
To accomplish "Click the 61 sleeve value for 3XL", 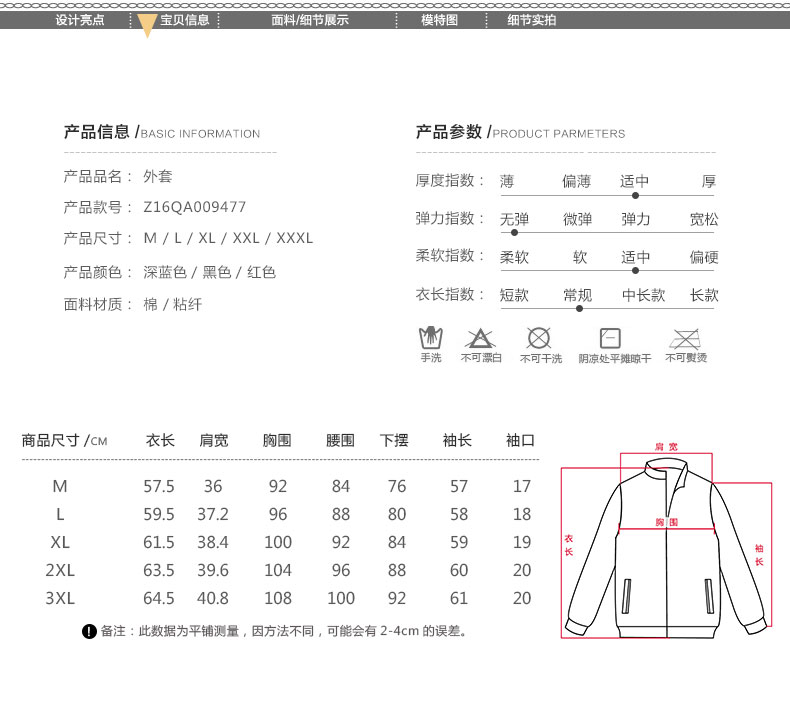I will click(x=459, y=599).
